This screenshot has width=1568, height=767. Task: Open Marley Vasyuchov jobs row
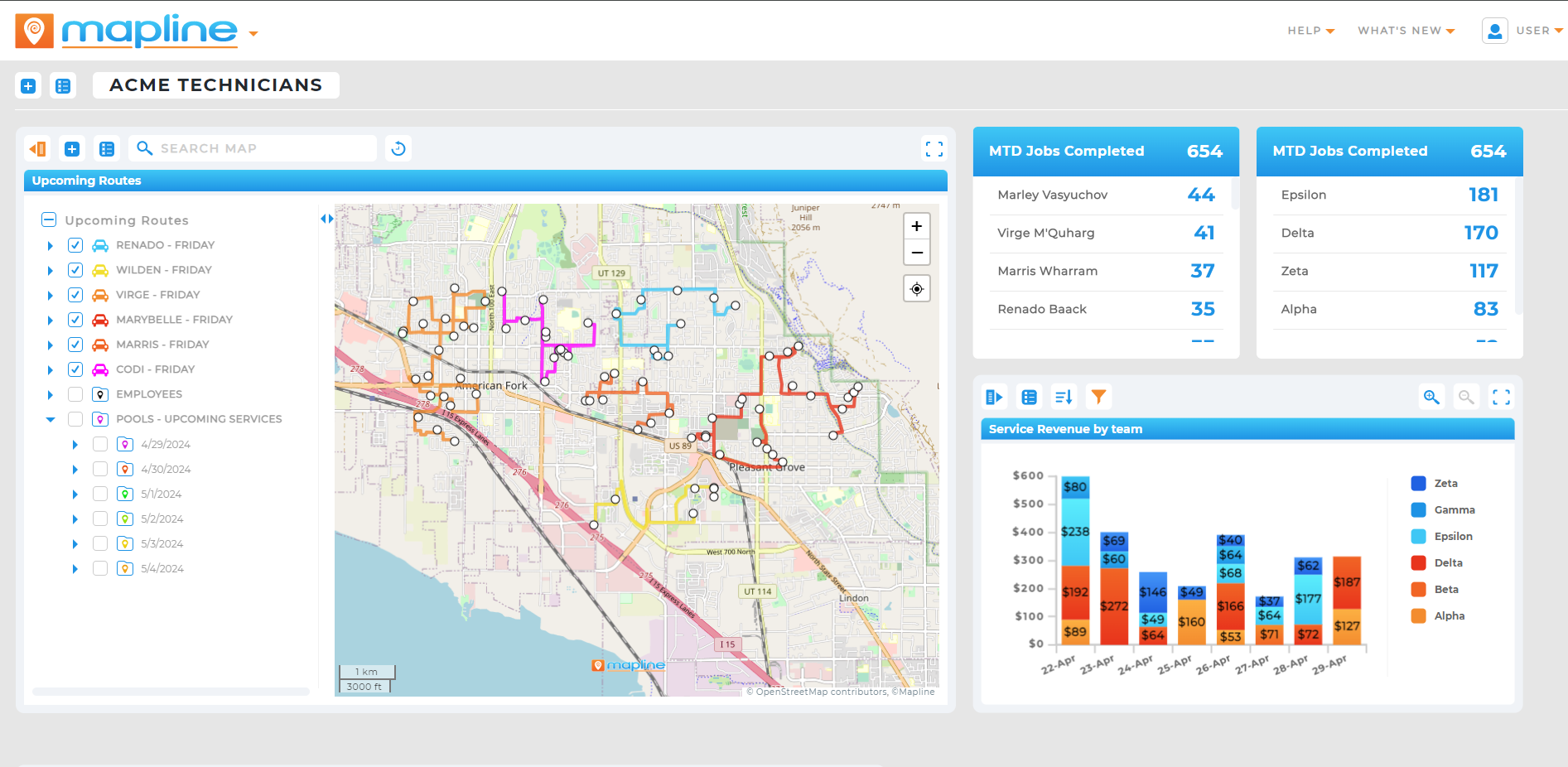[1106, 195]
